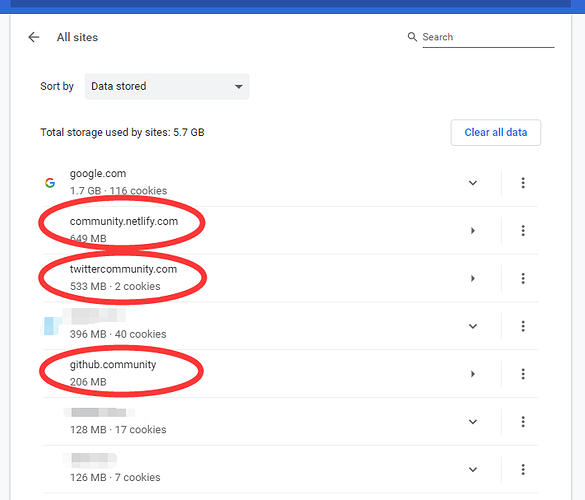The width and height of the screenshot is (585, 500).
Task: Open more actions menu for twittercommunity.com
Action: point(523,278)
